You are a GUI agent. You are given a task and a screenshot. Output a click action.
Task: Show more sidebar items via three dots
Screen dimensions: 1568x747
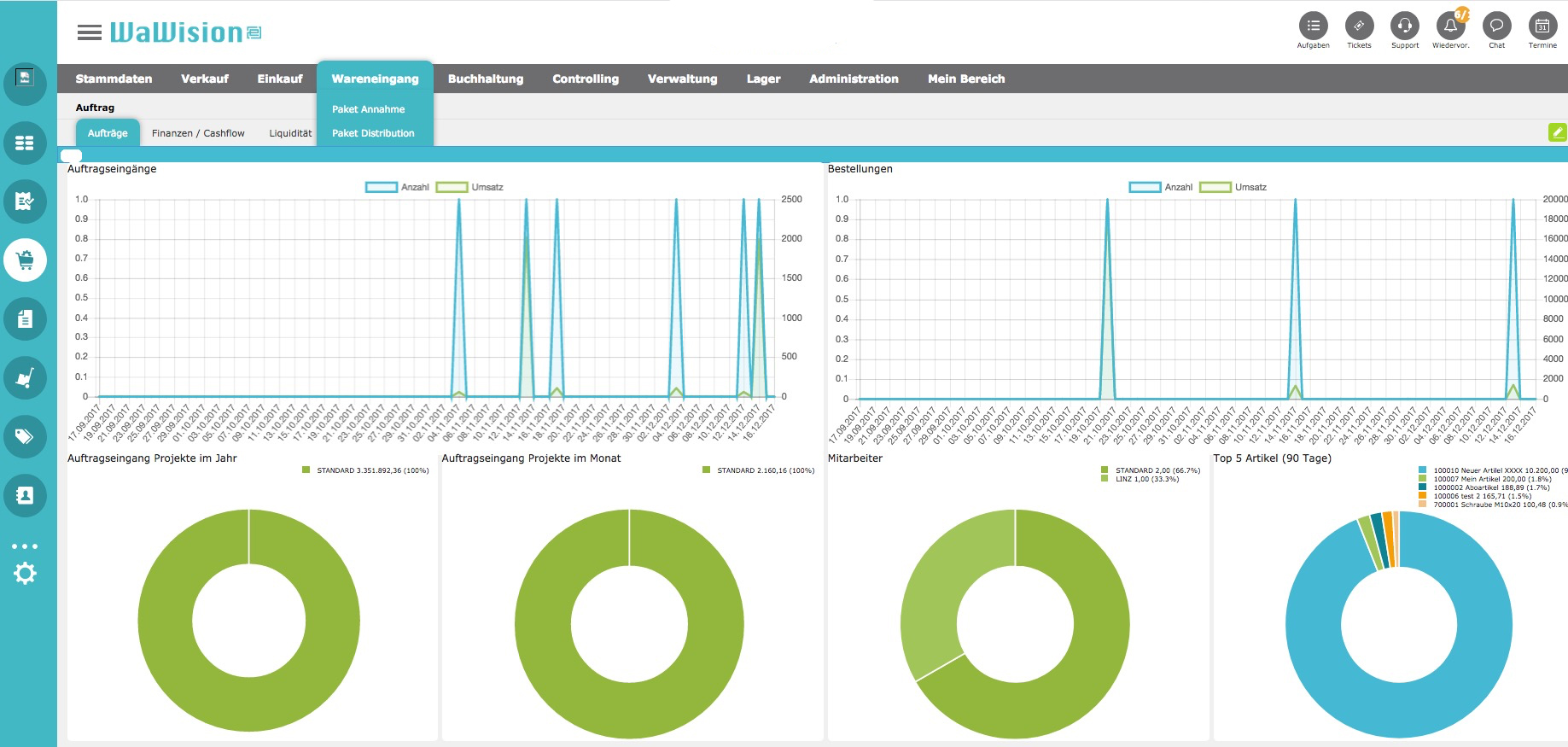[25, 546]
